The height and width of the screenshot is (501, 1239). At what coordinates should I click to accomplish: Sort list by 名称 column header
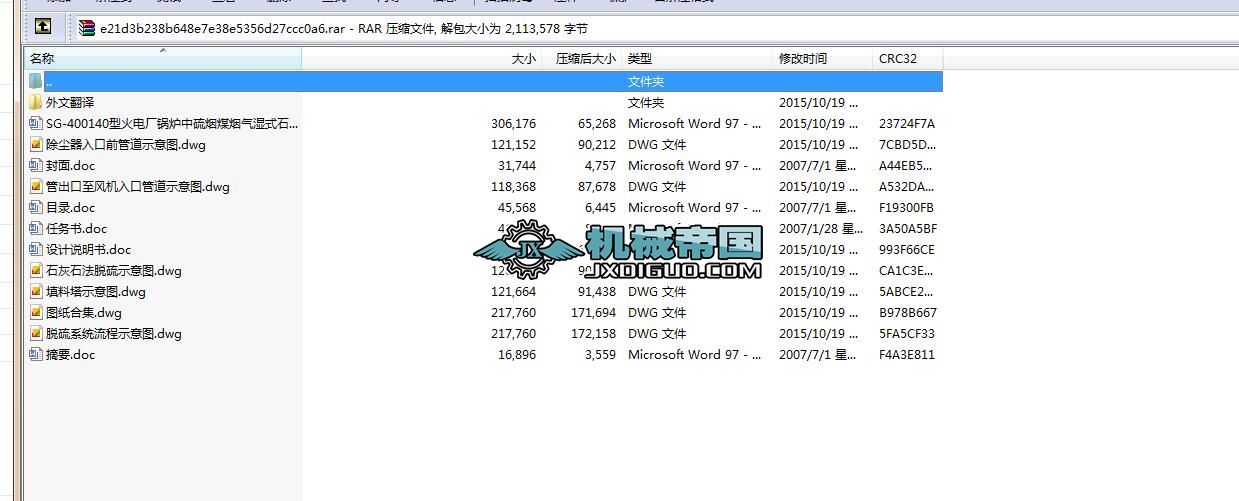click(x=163, y=59)
